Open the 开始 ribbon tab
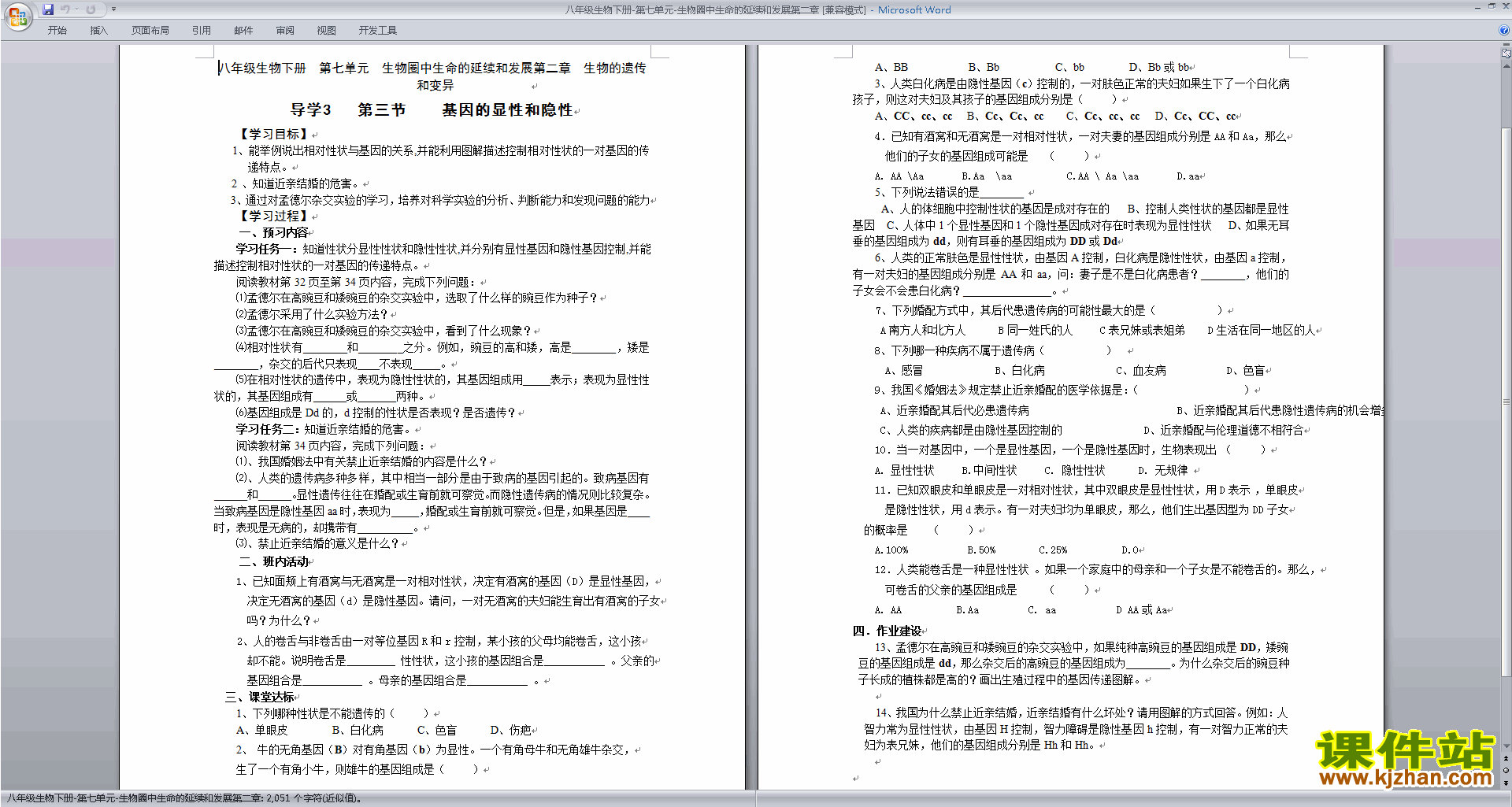1512x807 pixels. point(57,30)
